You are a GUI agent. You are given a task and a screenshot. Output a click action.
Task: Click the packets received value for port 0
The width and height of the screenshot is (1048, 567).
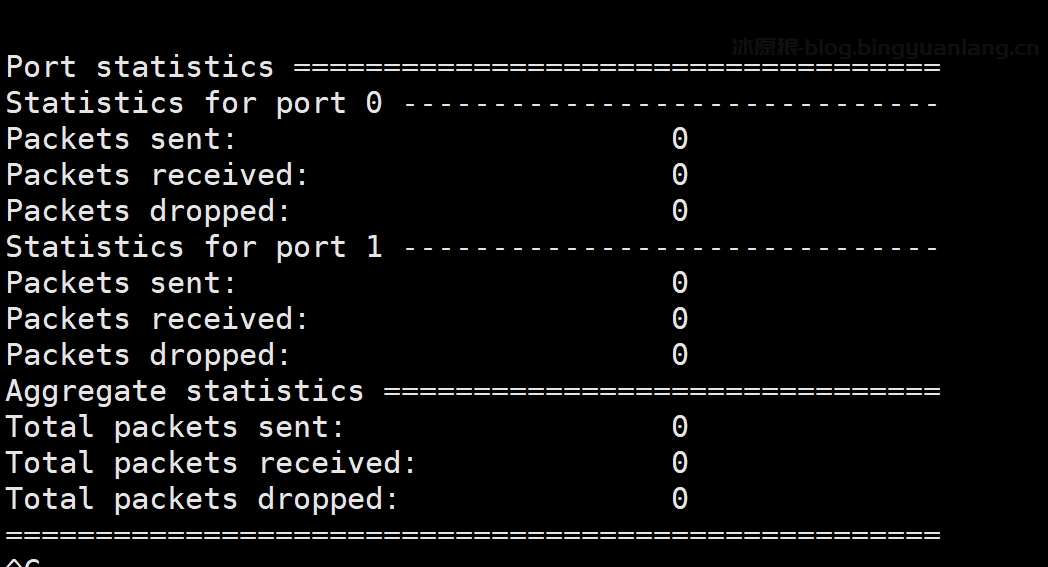[680, 175]
